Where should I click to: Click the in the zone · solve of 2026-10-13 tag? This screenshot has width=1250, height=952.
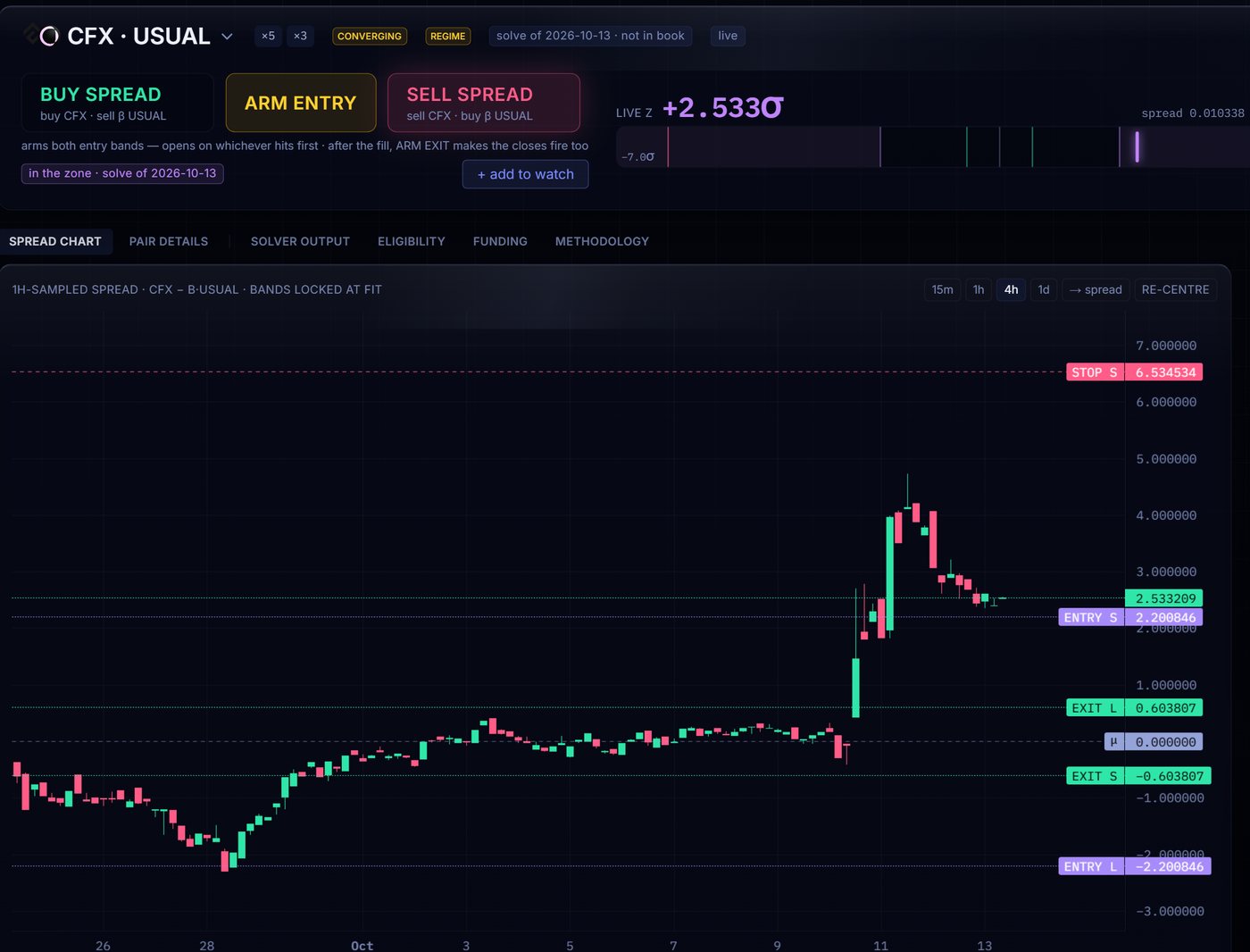(122, 173)
